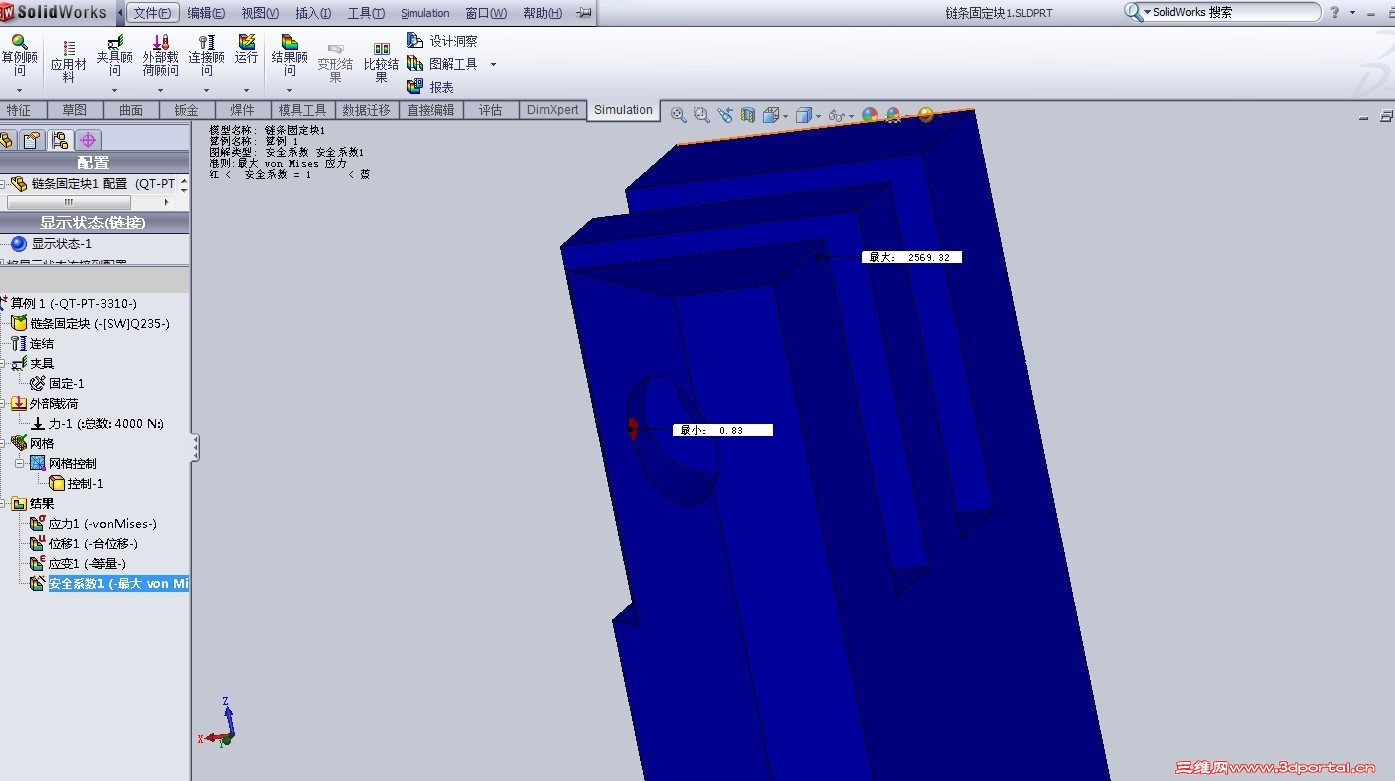Open the 外部载荷顾问 dropdown arrow
The height and width of the screenshot is (781, 1395).
pyautogui.click(x=160, y=90)
